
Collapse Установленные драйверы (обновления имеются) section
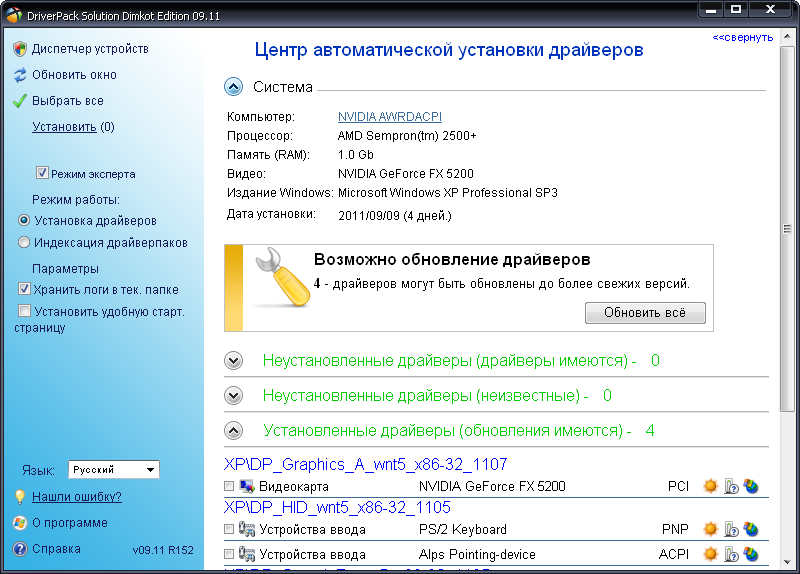(x=234, y=431)
